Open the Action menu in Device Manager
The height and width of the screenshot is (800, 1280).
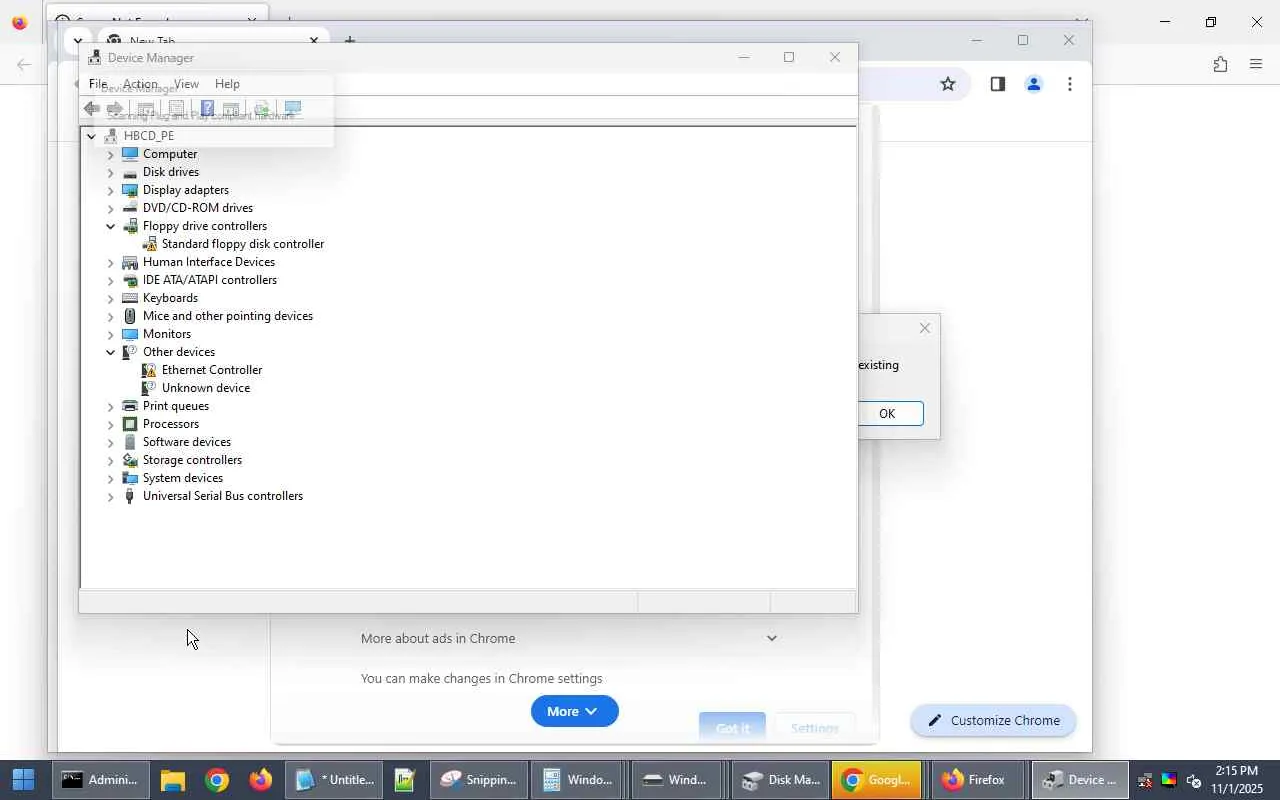(140, 84)
